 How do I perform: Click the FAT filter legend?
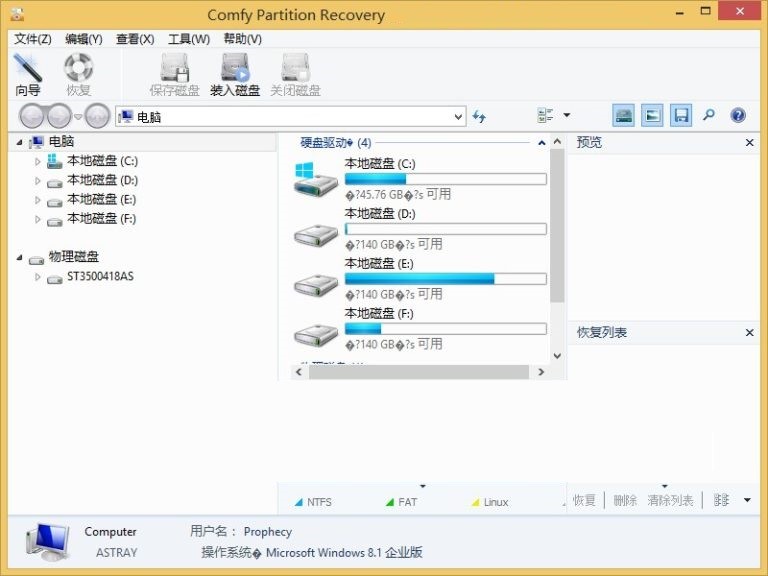click(402, 502)
